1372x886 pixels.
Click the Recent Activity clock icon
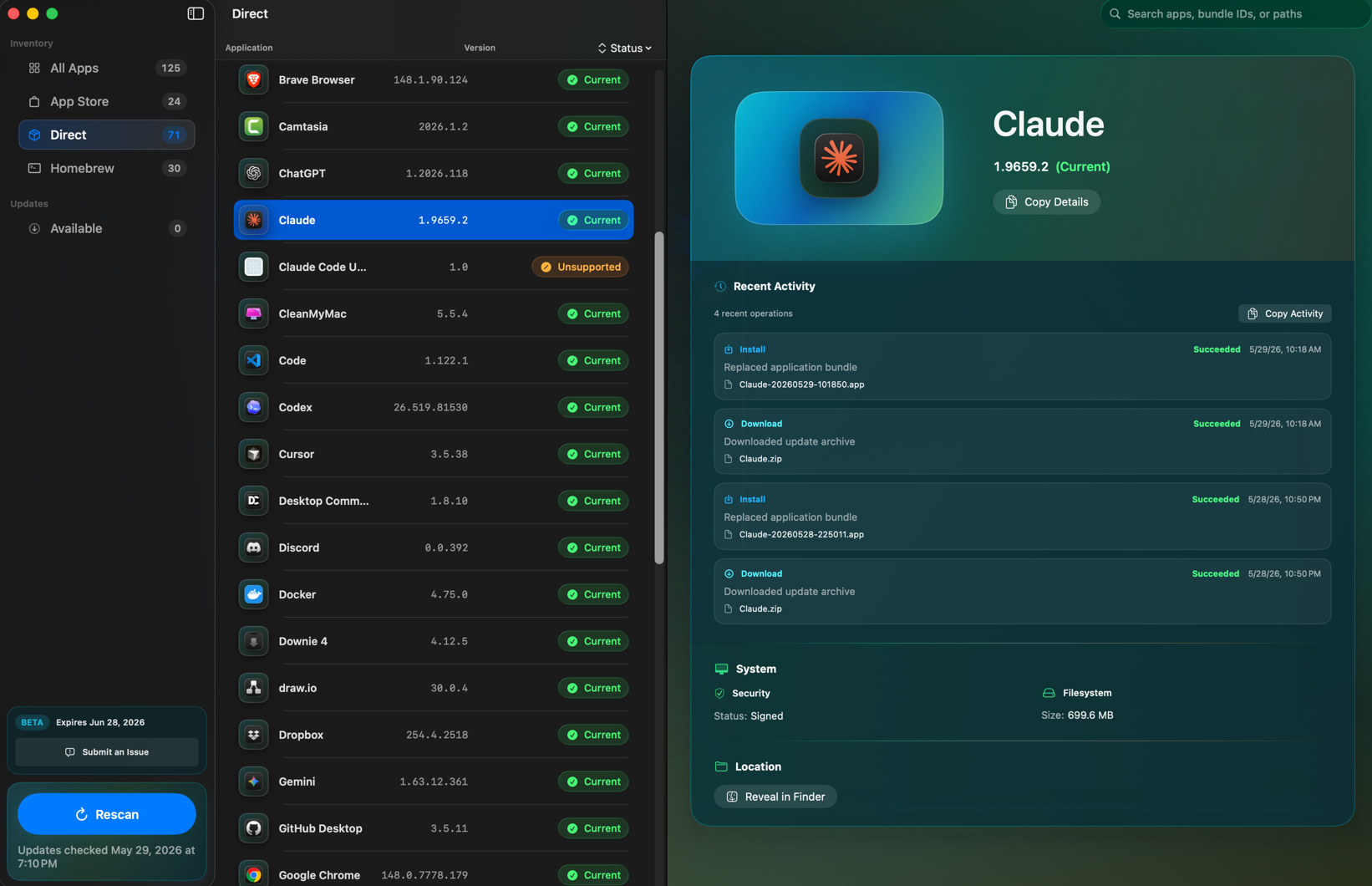tap(720, 286)
